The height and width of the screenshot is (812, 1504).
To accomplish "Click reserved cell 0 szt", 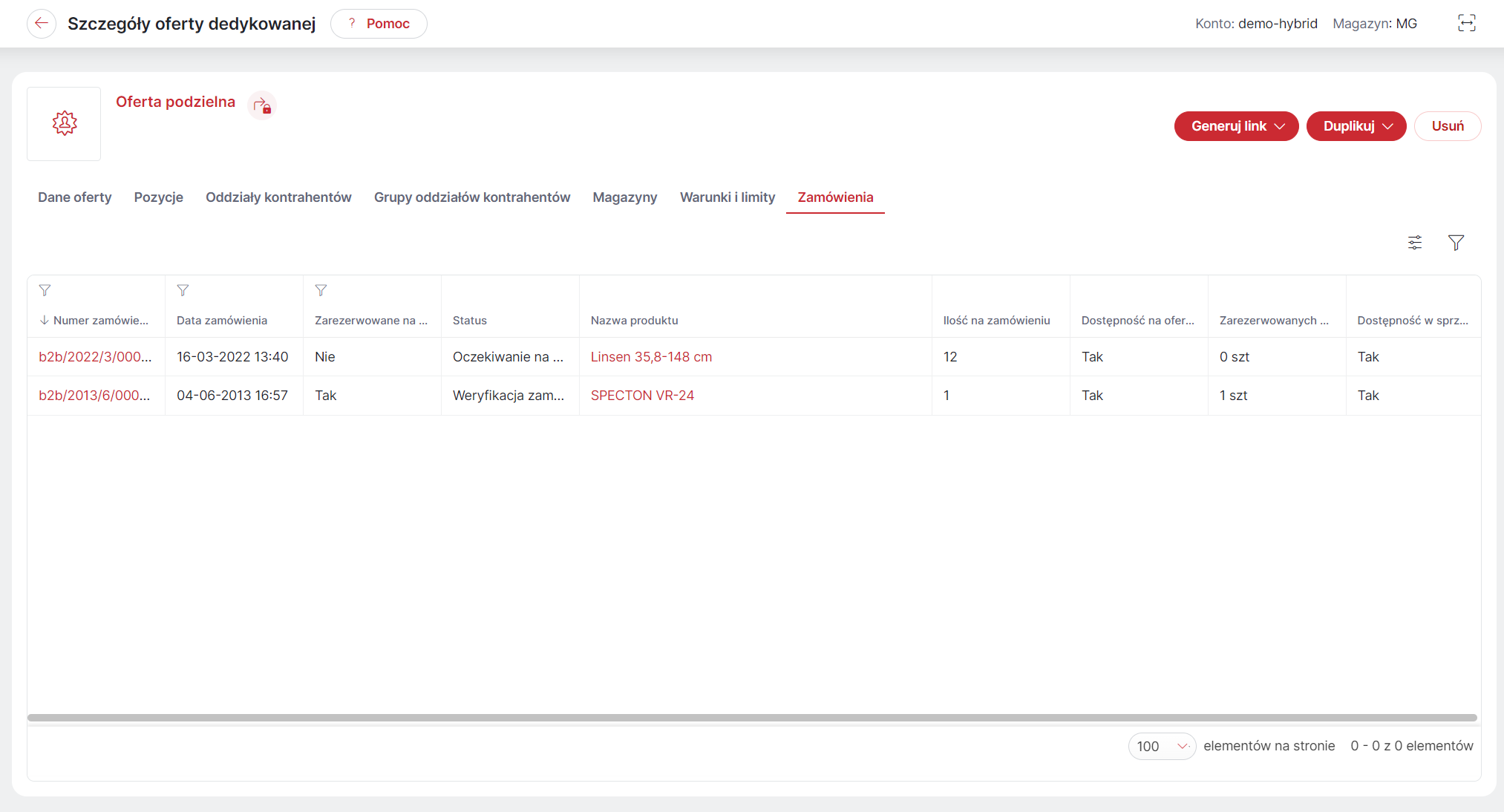I will (x=1235, y=357).
